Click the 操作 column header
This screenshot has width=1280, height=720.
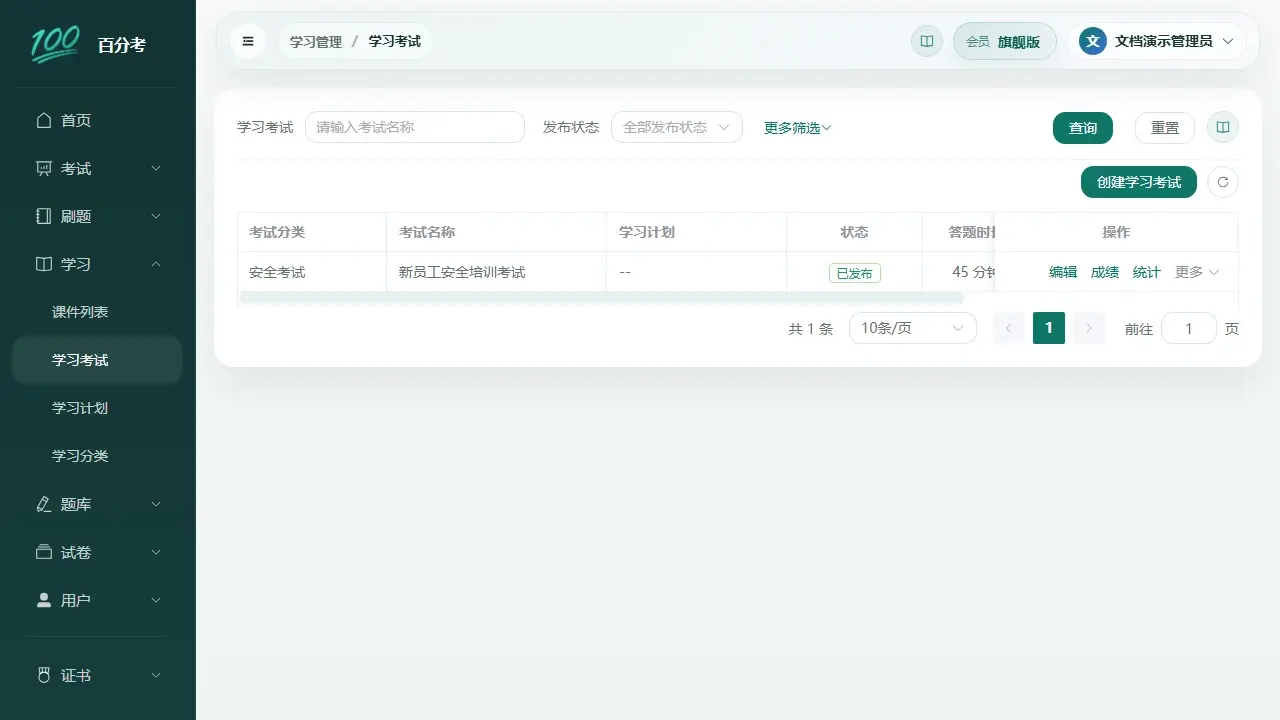click(x=1116, y=232)
